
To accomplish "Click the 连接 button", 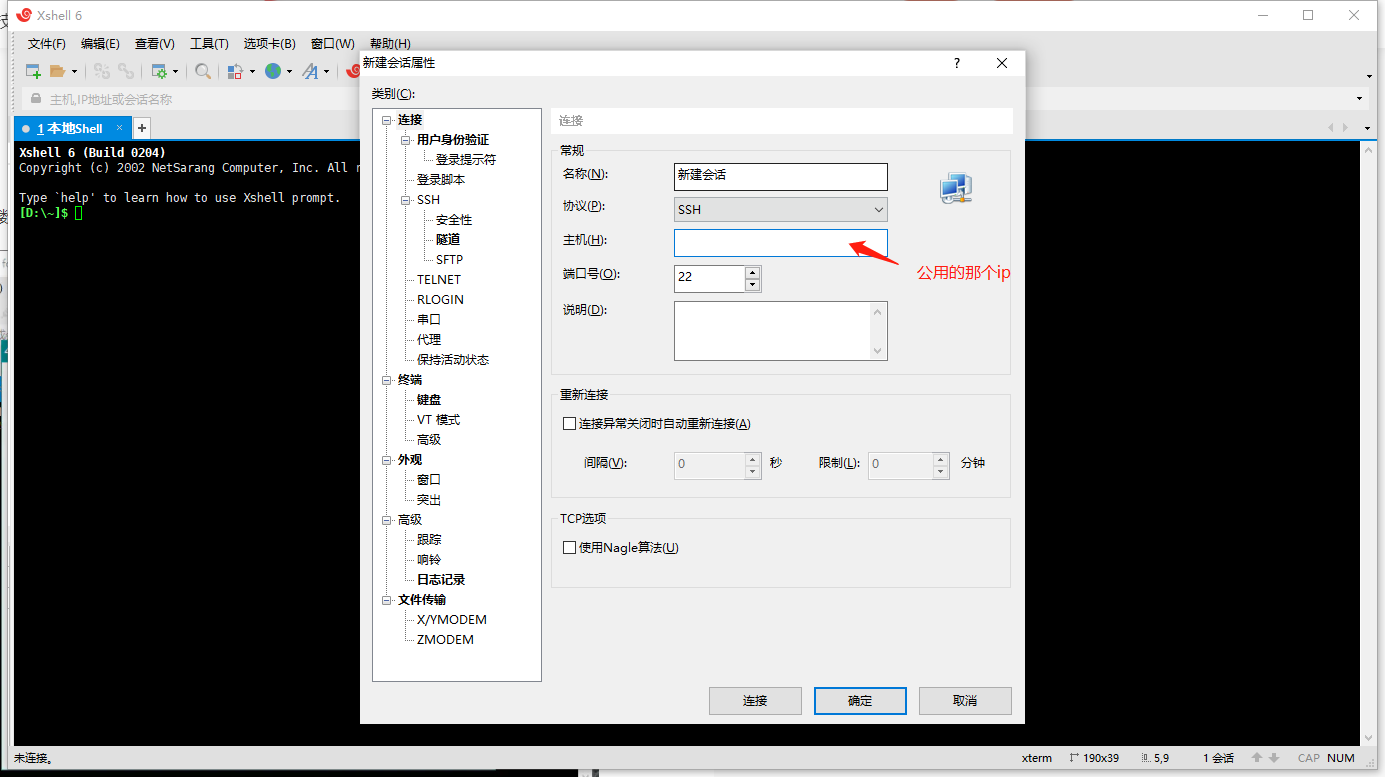I will click(755, 701).
